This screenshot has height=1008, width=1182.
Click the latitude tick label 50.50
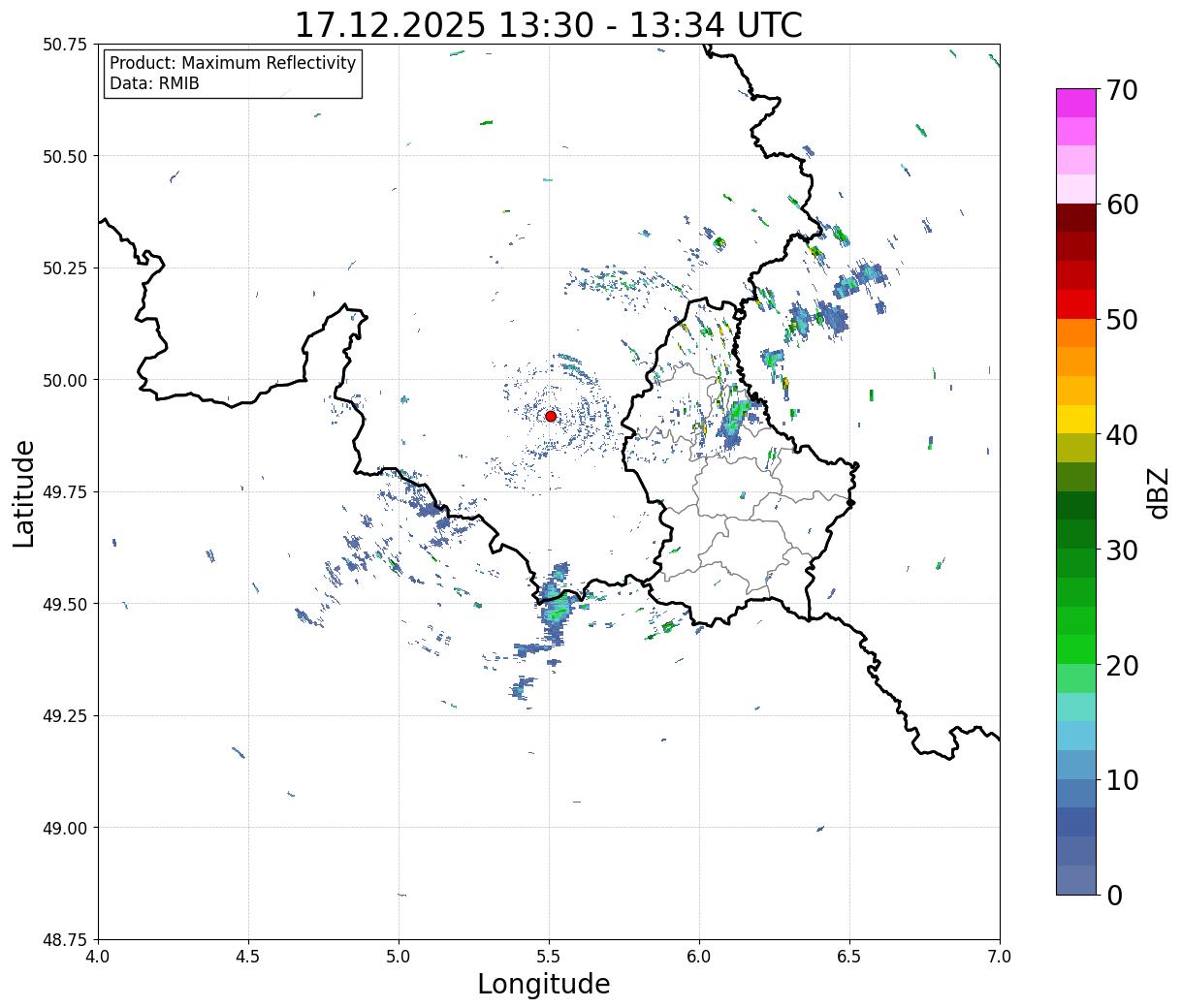coord(64,156)
